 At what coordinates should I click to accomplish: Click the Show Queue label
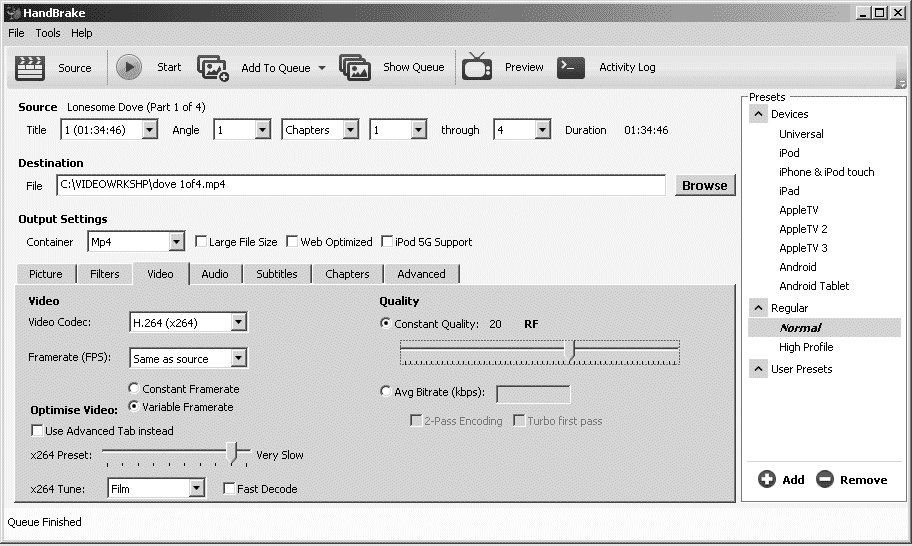click(414, 67)
